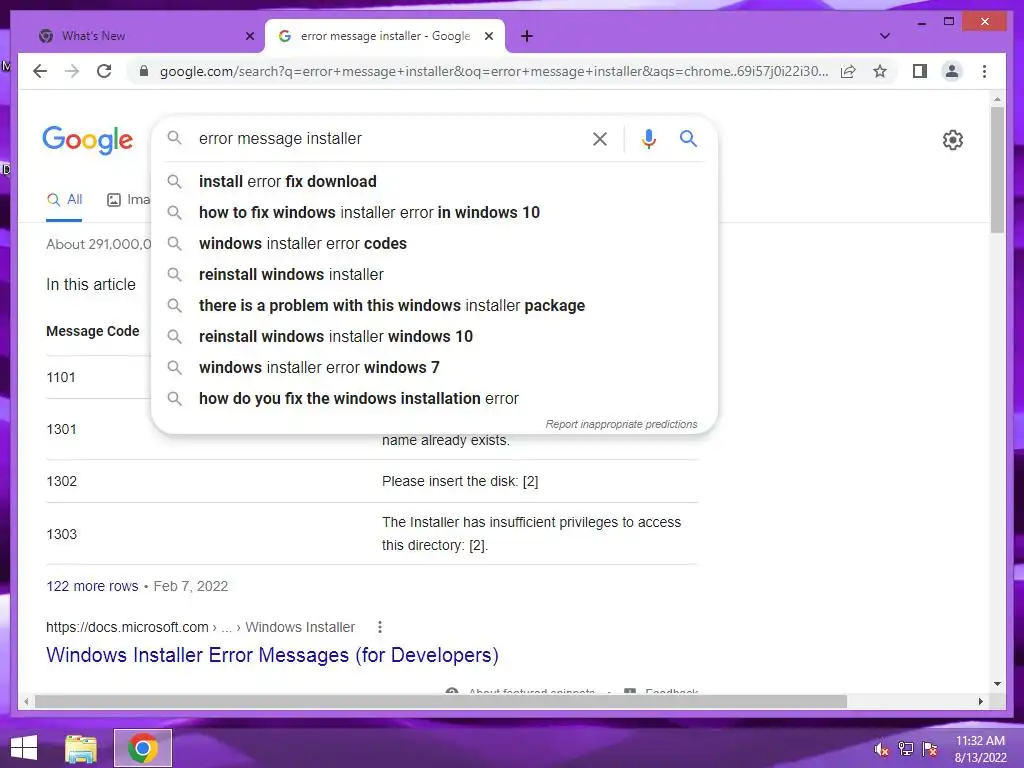Click the Google logo
The height and width of the screenshot is (768, 1024).
click(88, 140)
